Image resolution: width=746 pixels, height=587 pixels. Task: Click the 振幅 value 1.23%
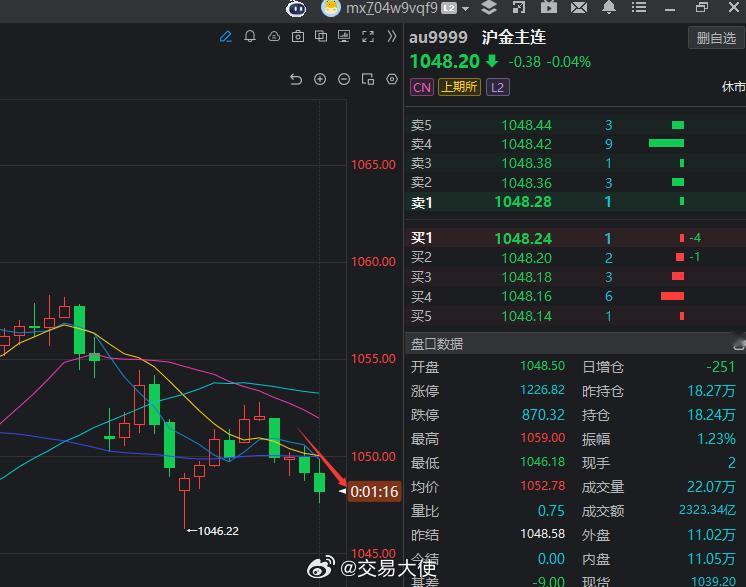[716, 439]
